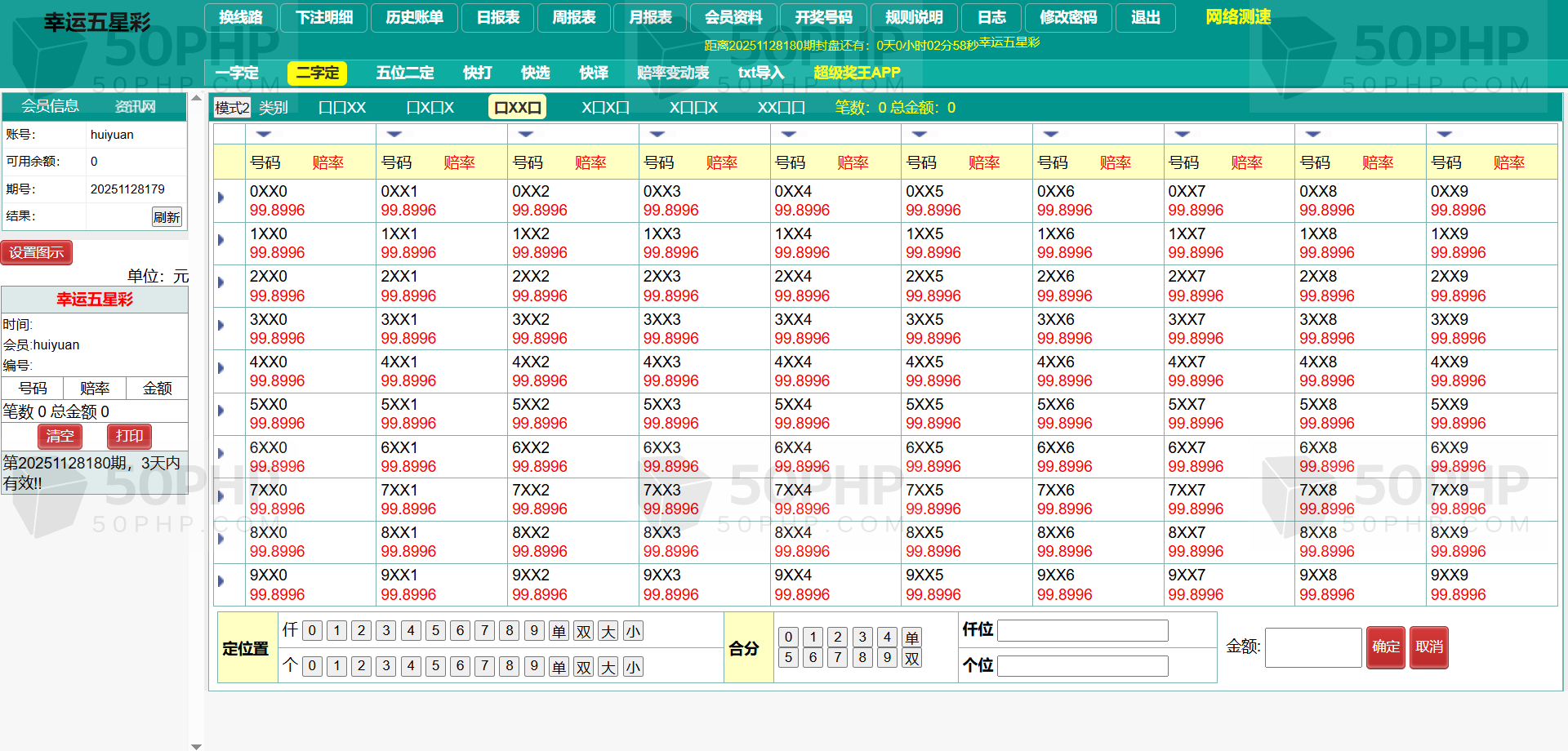Click the 金额 amount input field
Screen dimensions: 1568x751
pyautogui.click(x=1312, y=647)
